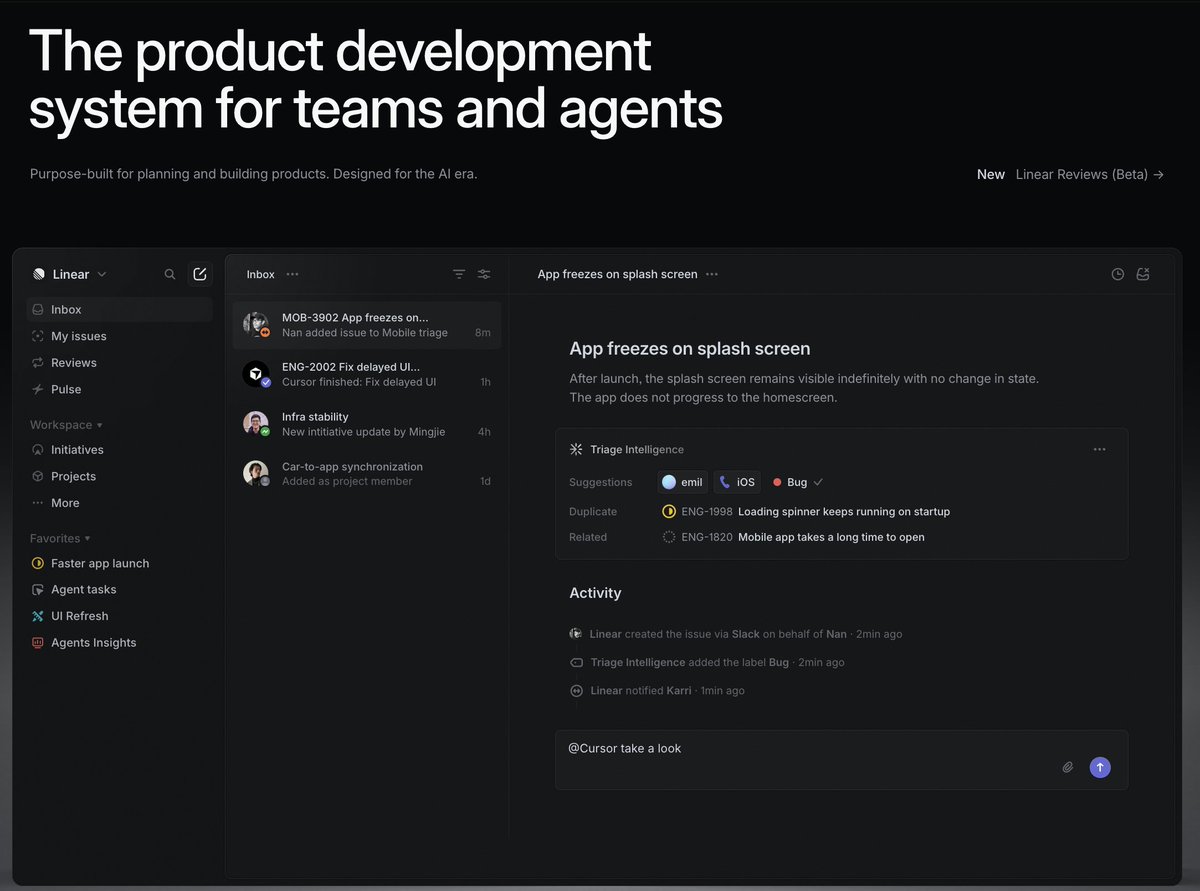Send the comment with purple arrow button
The width and height of the screenshot is (1200, 891).
(1100, 767)
